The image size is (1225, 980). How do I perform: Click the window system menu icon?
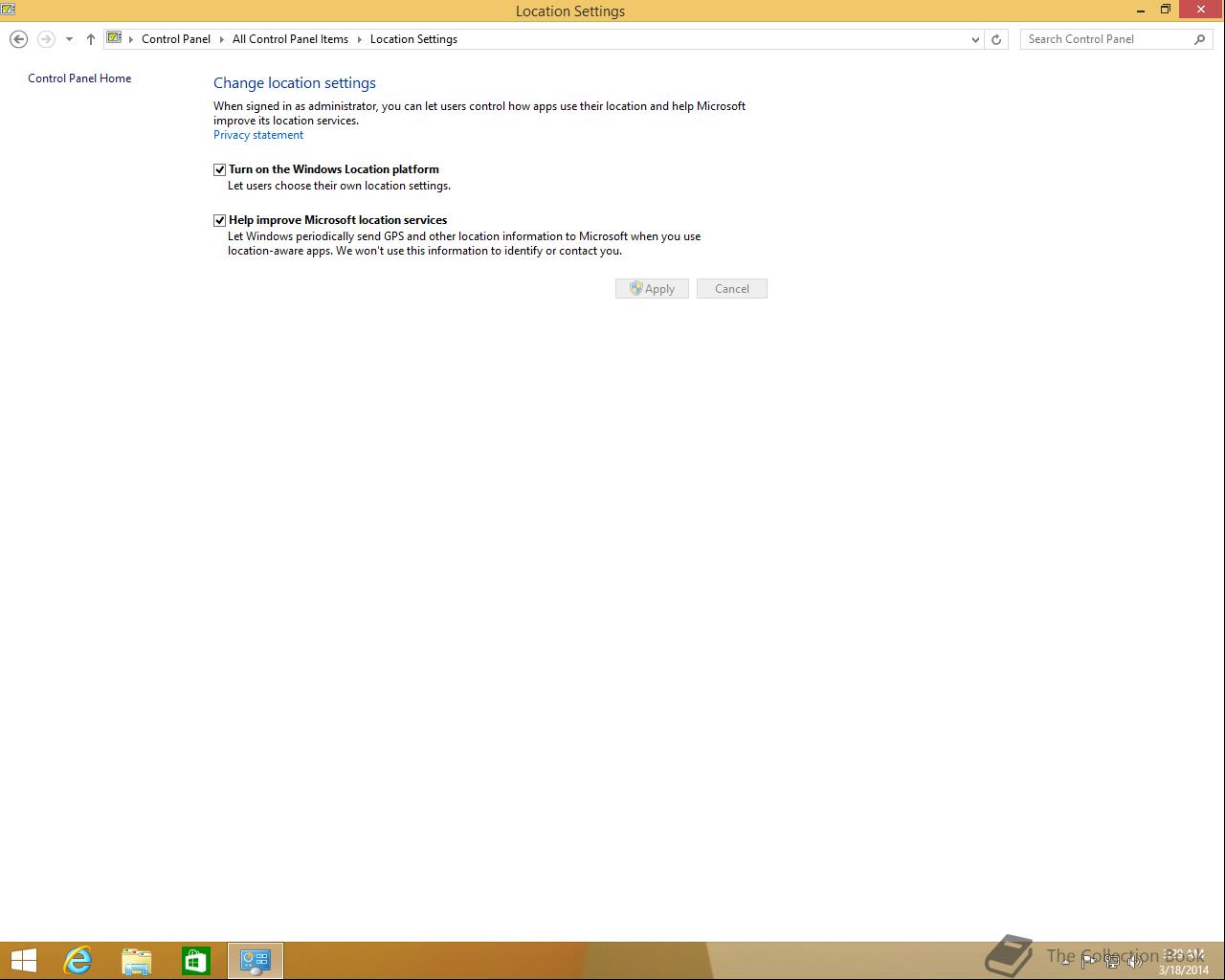(x=8, y=10)
